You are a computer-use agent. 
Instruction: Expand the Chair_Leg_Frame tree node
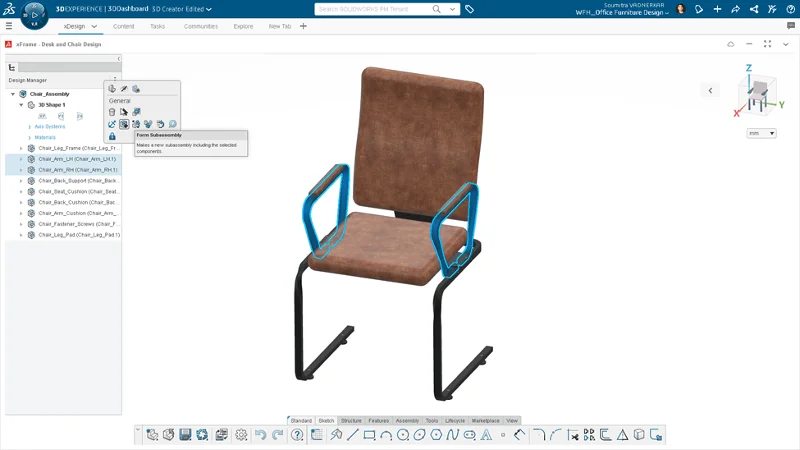tap(22, 148)
